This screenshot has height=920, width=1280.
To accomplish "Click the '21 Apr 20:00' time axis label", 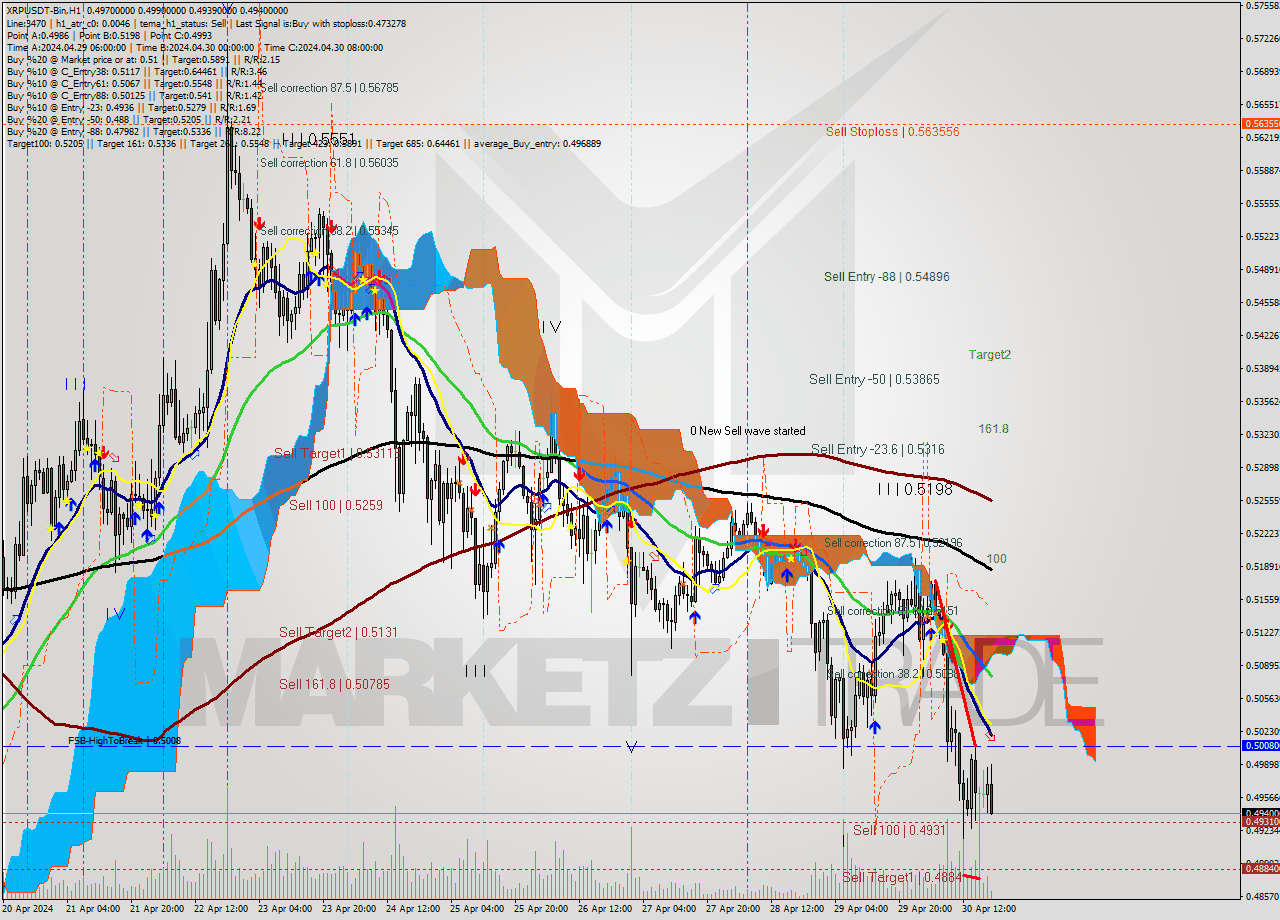I will (155, 908).
